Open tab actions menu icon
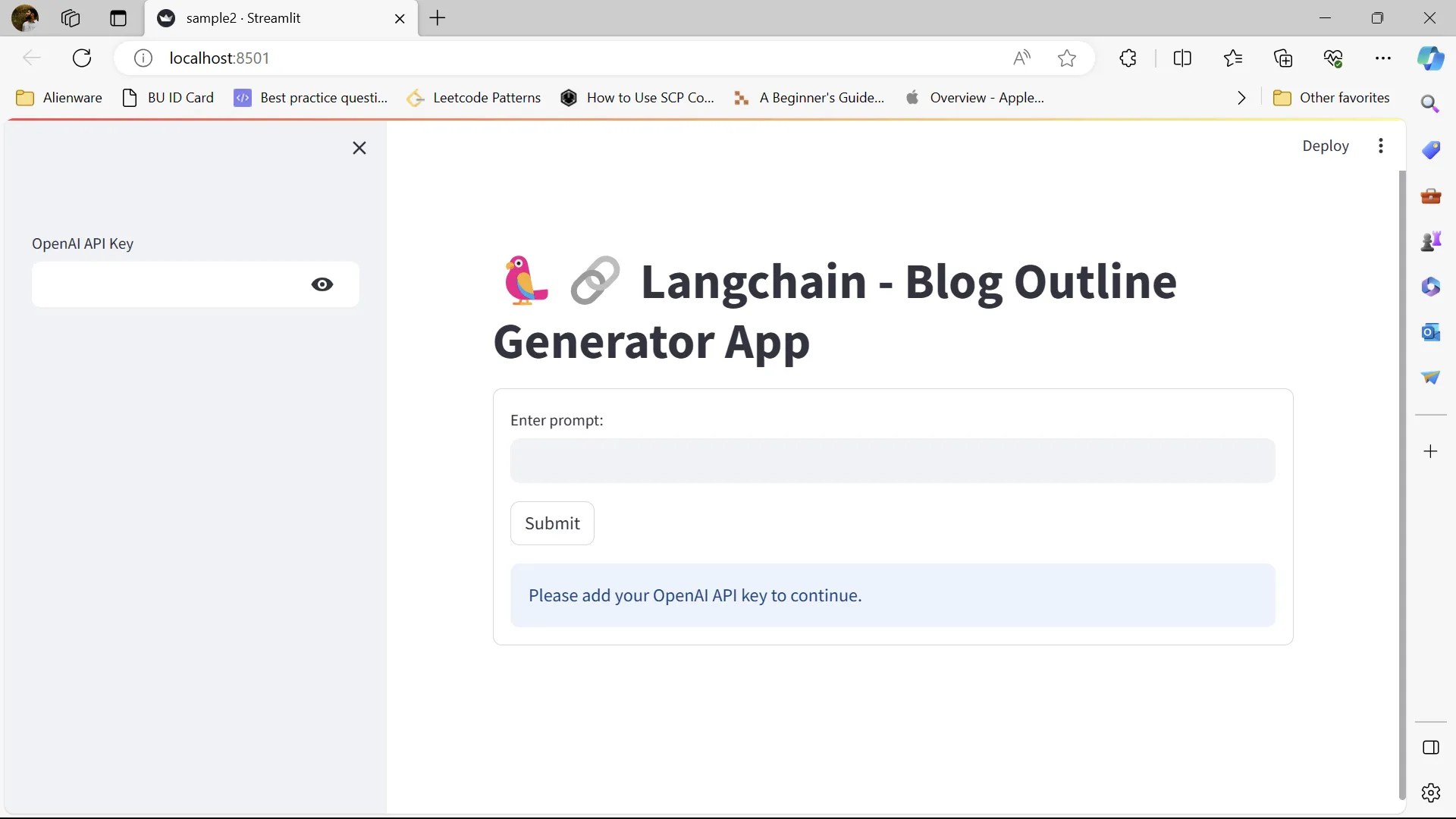 pyautogui.click(x=118, y=18)
